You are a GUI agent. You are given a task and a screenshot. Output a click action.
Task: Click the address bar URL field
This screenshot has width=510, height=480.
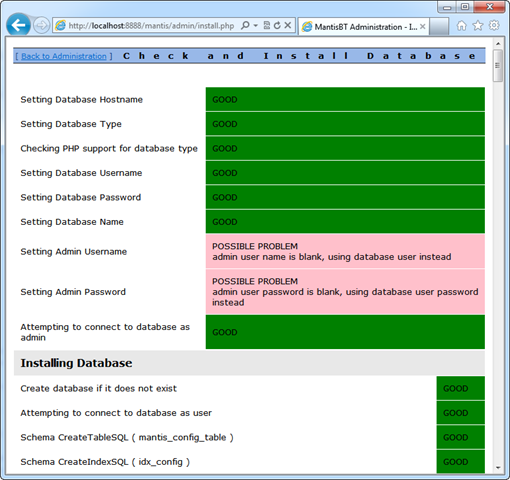151,26
